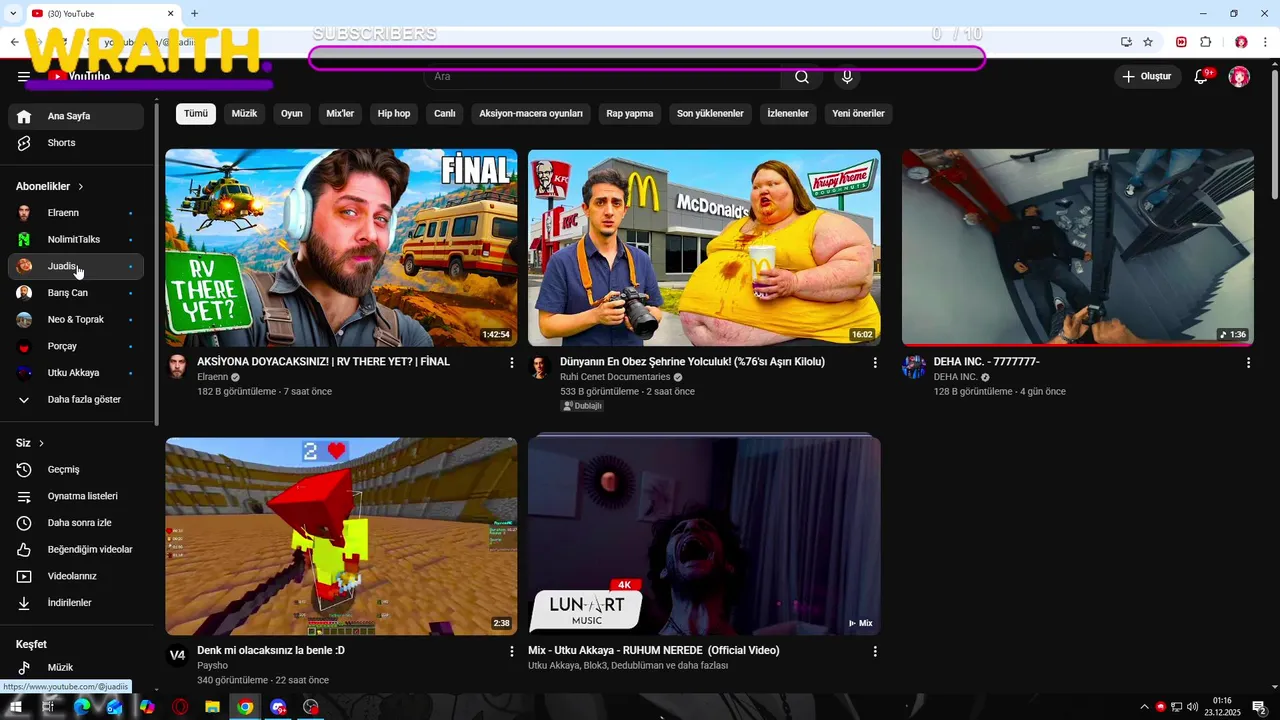Open YouTube notifications bell

1202,76
